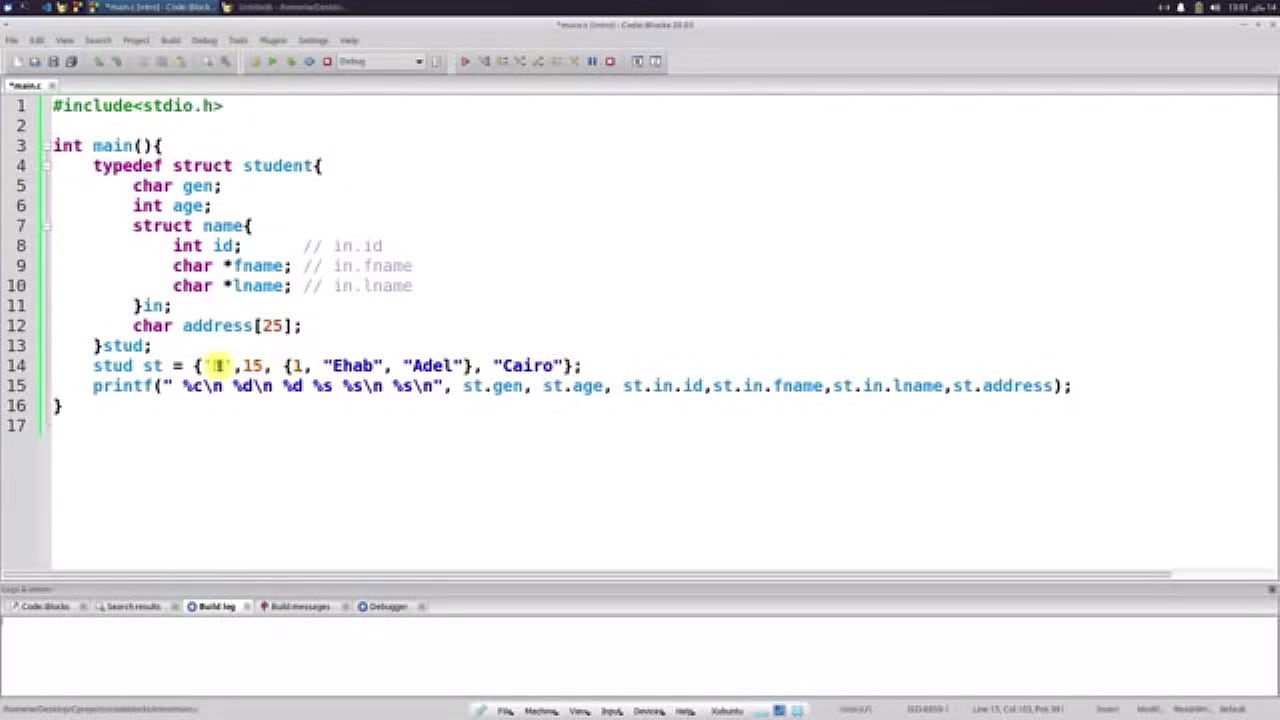Open the Build menu

click(x=171, y=40)
